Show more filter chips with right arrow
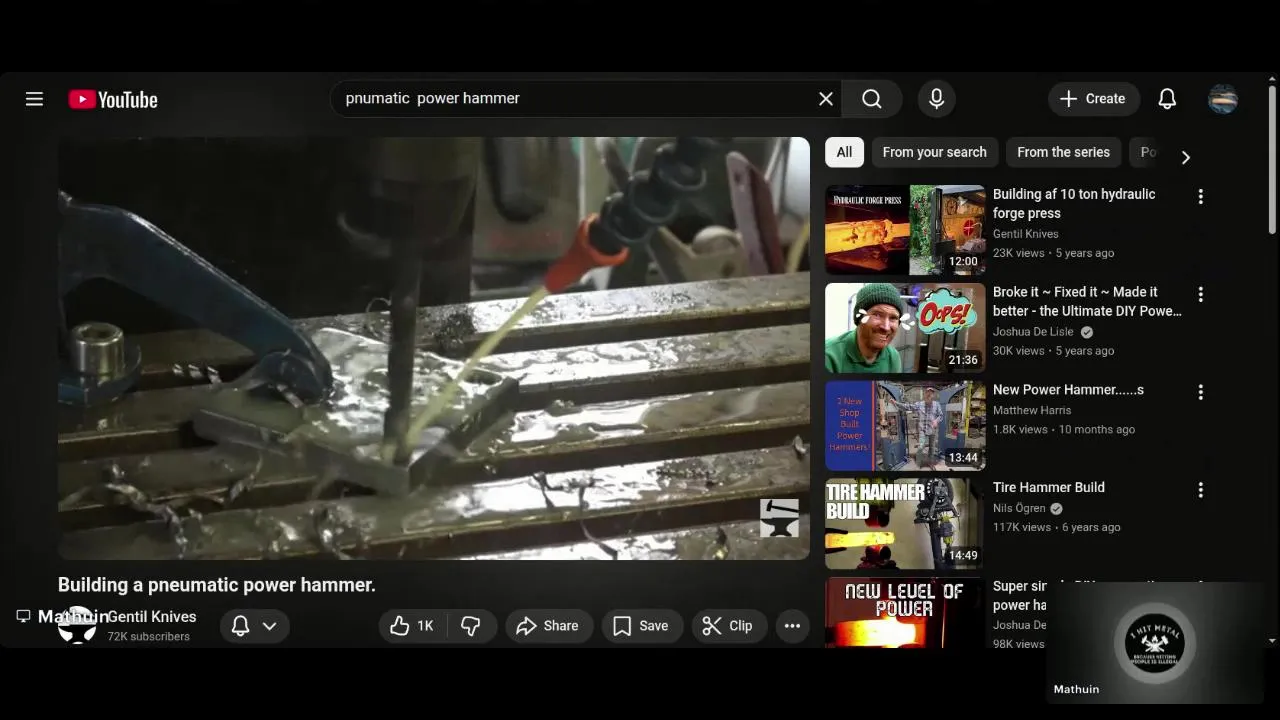Image resolution: width=1280 pixels, height=720 pixels. pos(1186,157)
